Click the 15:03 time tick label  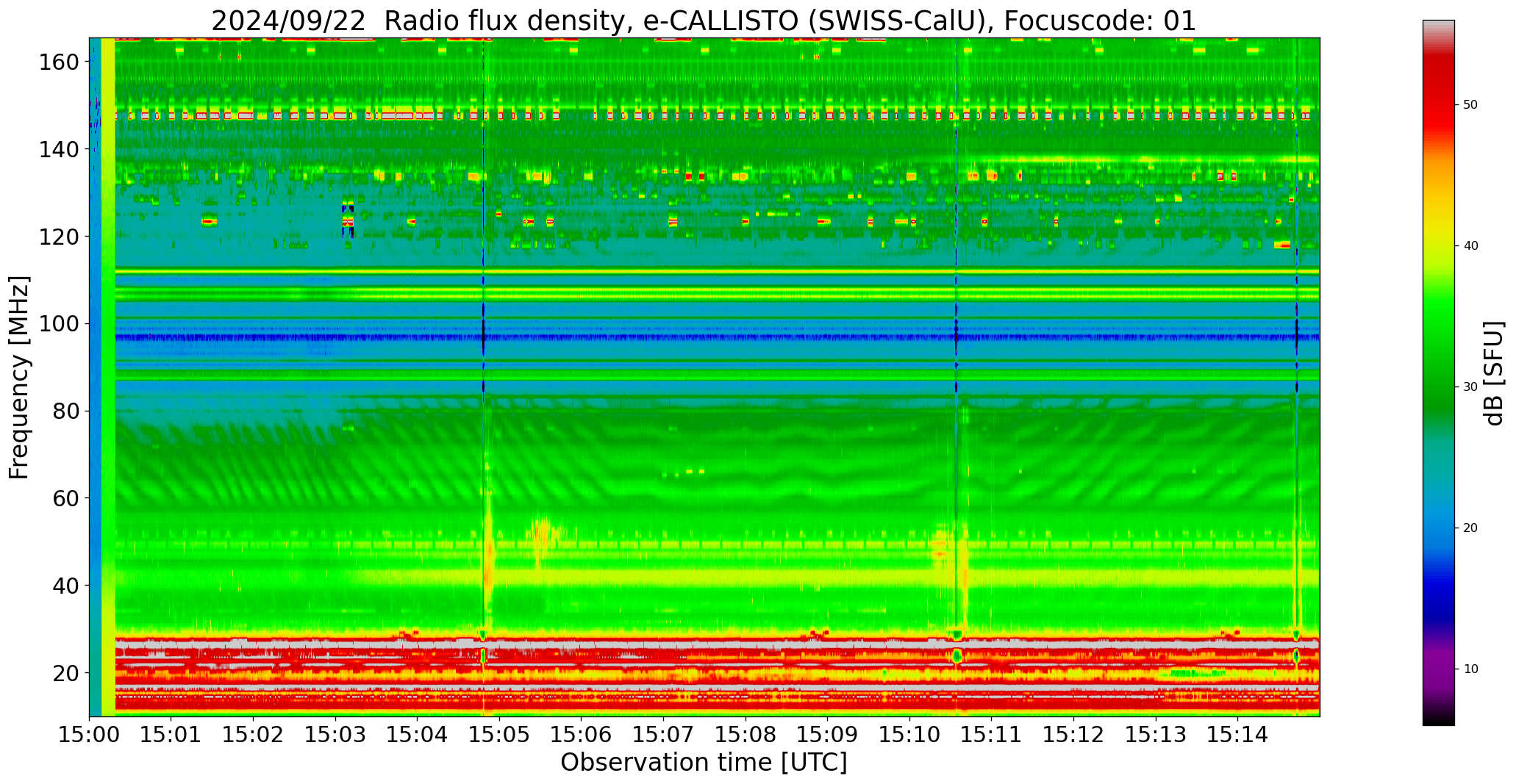[x=335, y=733]
